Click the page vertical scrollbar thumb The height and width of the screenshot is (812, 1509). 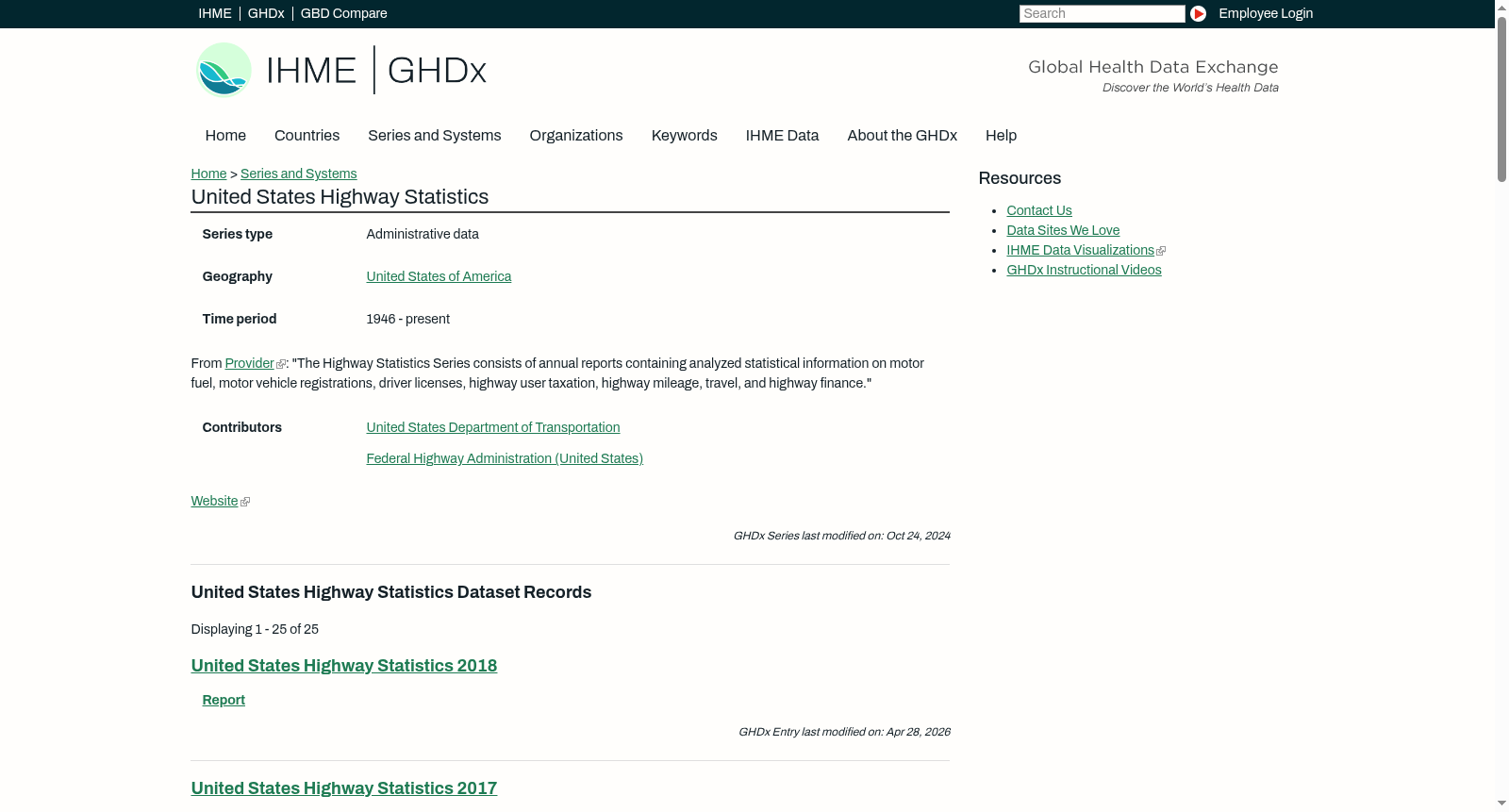tap(1501, 98)
